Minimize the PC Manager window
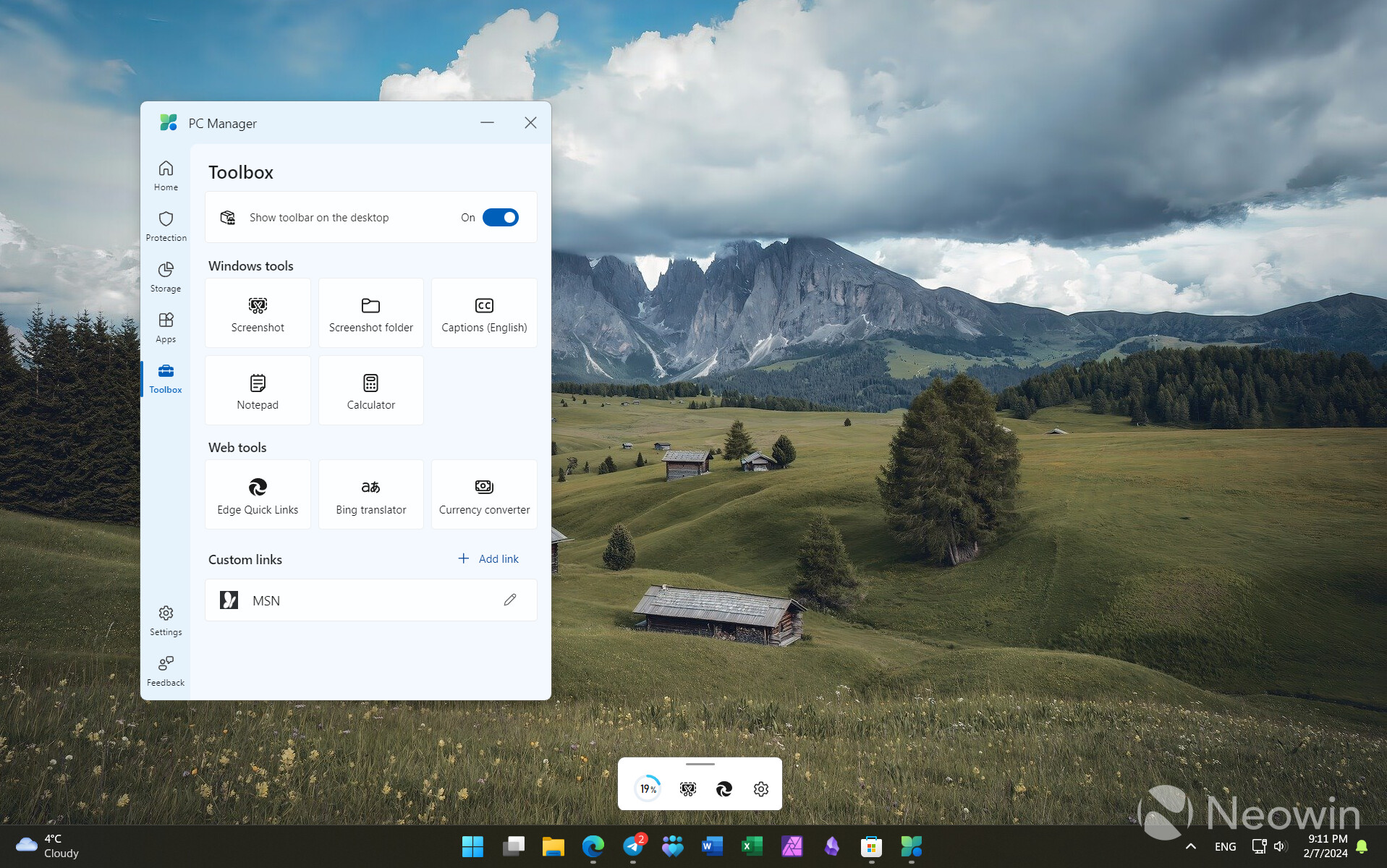1387x868 pixels. coord(487,123)
